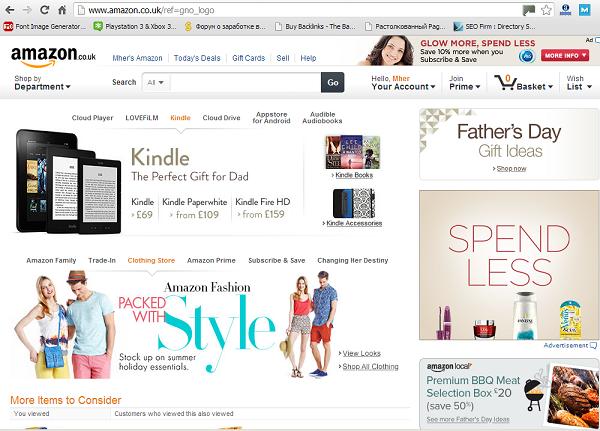This screenshot has height=431, width=600.
Task: Go to the browser home icon
Action: pyautogui.click(x=62, y=10)
